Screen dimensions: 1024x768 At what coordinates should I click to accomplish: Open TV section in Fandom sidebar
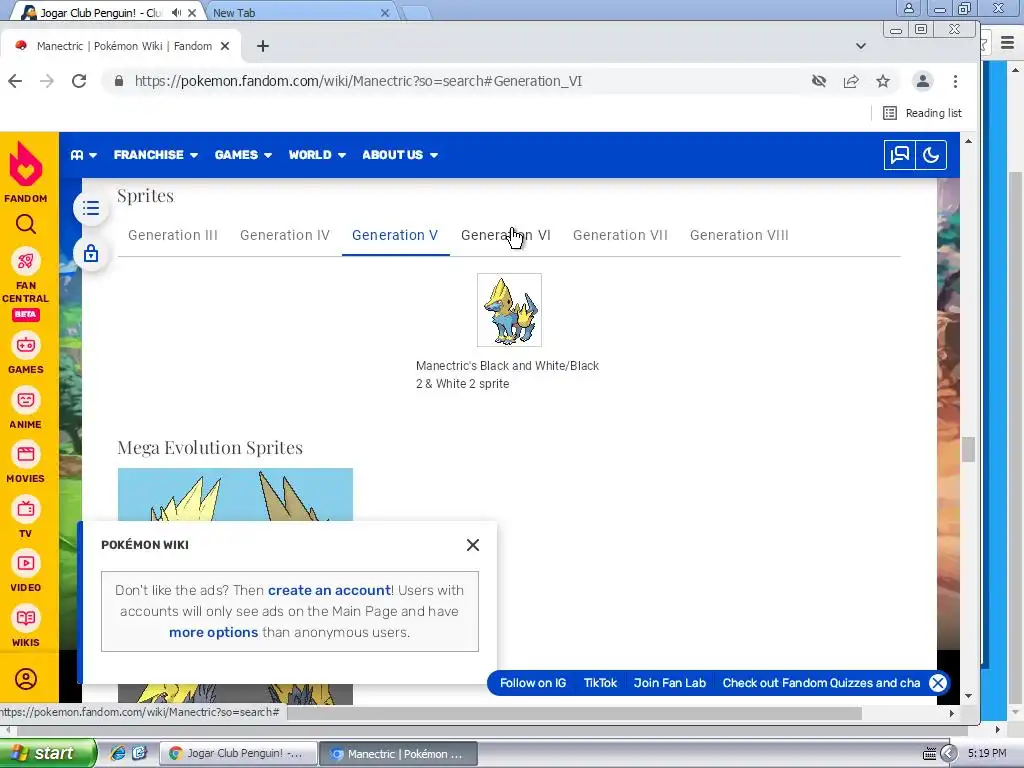point(25,518)
